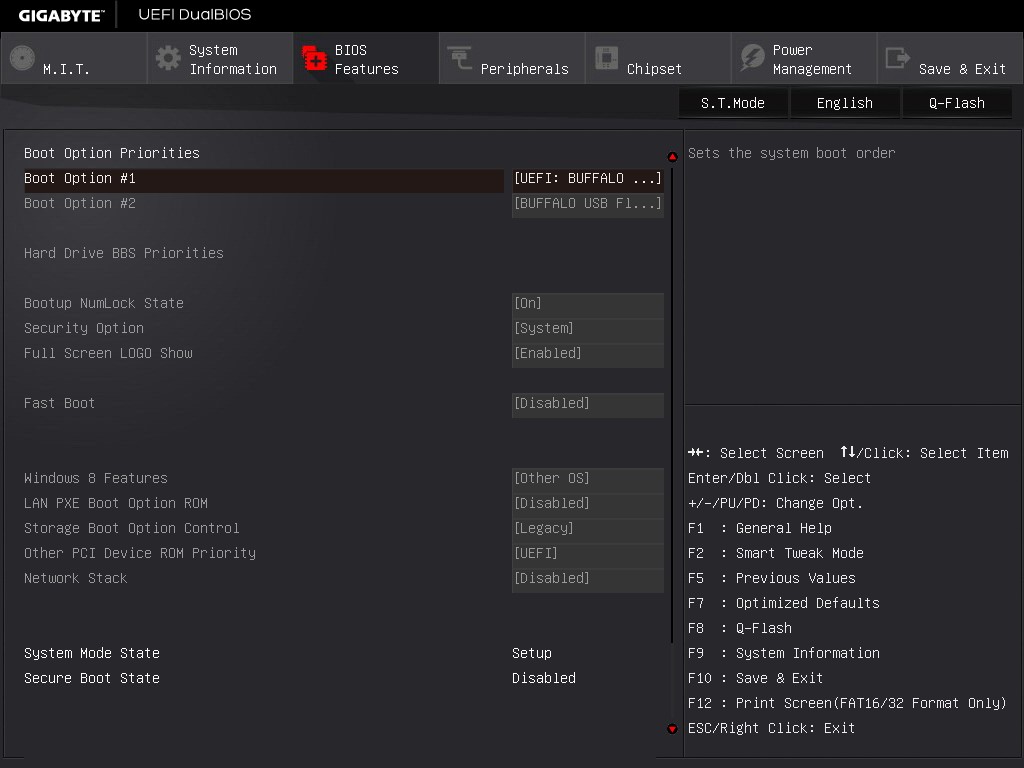Viewport: 1024px width, 768px height.
Task: Click the F5 Previous Values hint
Action: click(772, 579)
